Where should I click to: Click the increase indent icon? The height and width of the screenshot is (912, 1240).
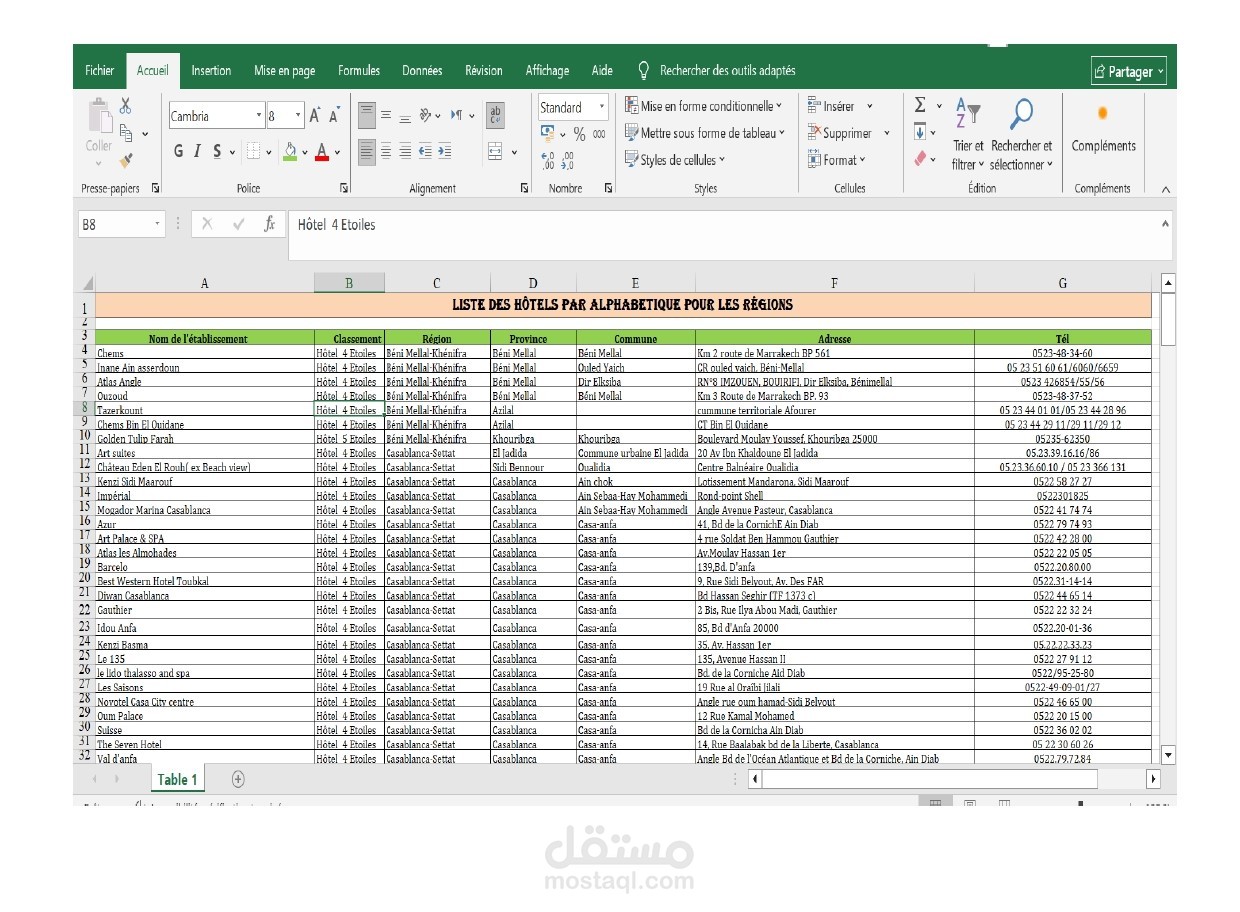444,151
